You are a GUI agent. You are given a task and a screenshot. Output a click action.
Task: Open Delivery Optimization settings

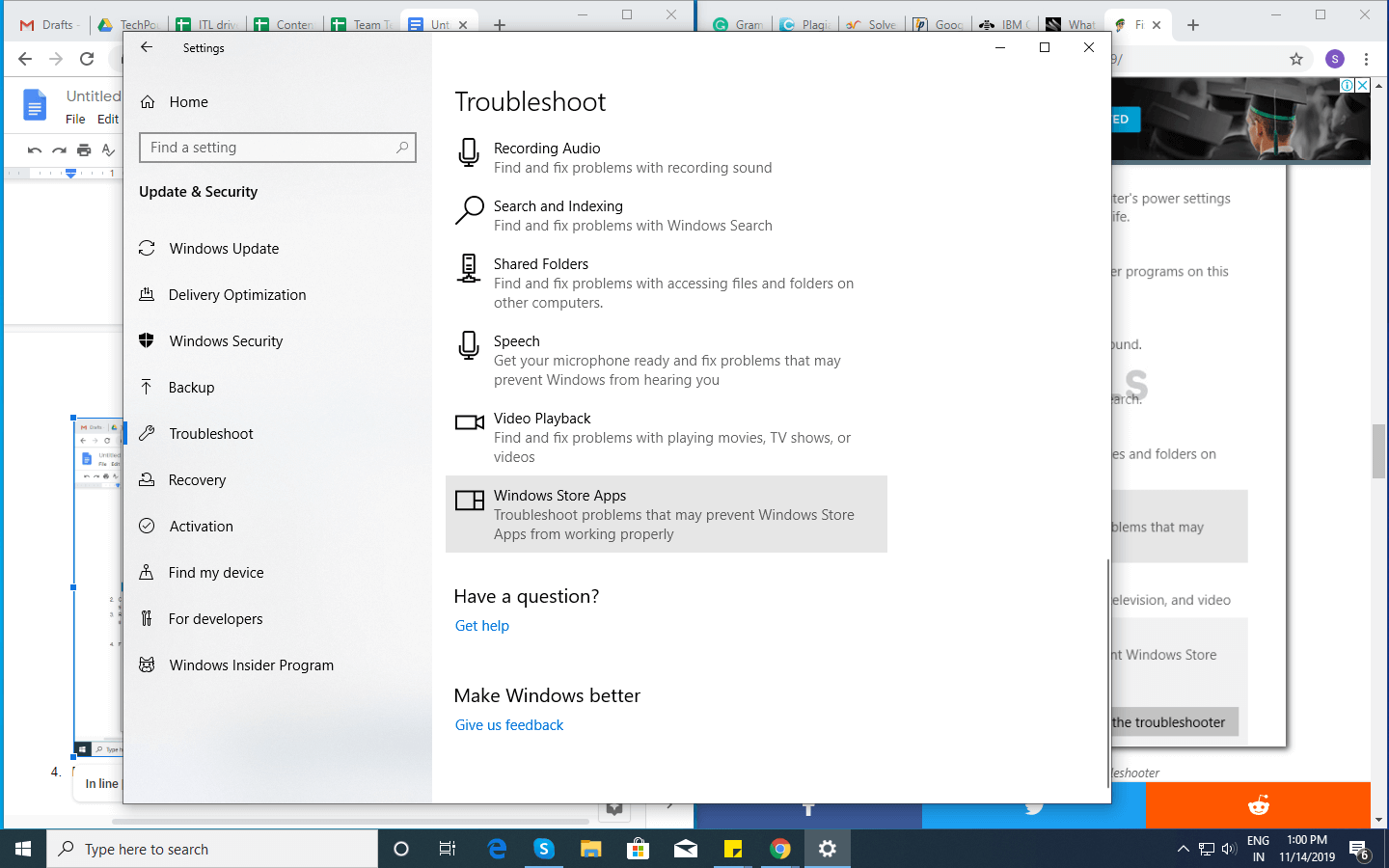pos(237,294)
